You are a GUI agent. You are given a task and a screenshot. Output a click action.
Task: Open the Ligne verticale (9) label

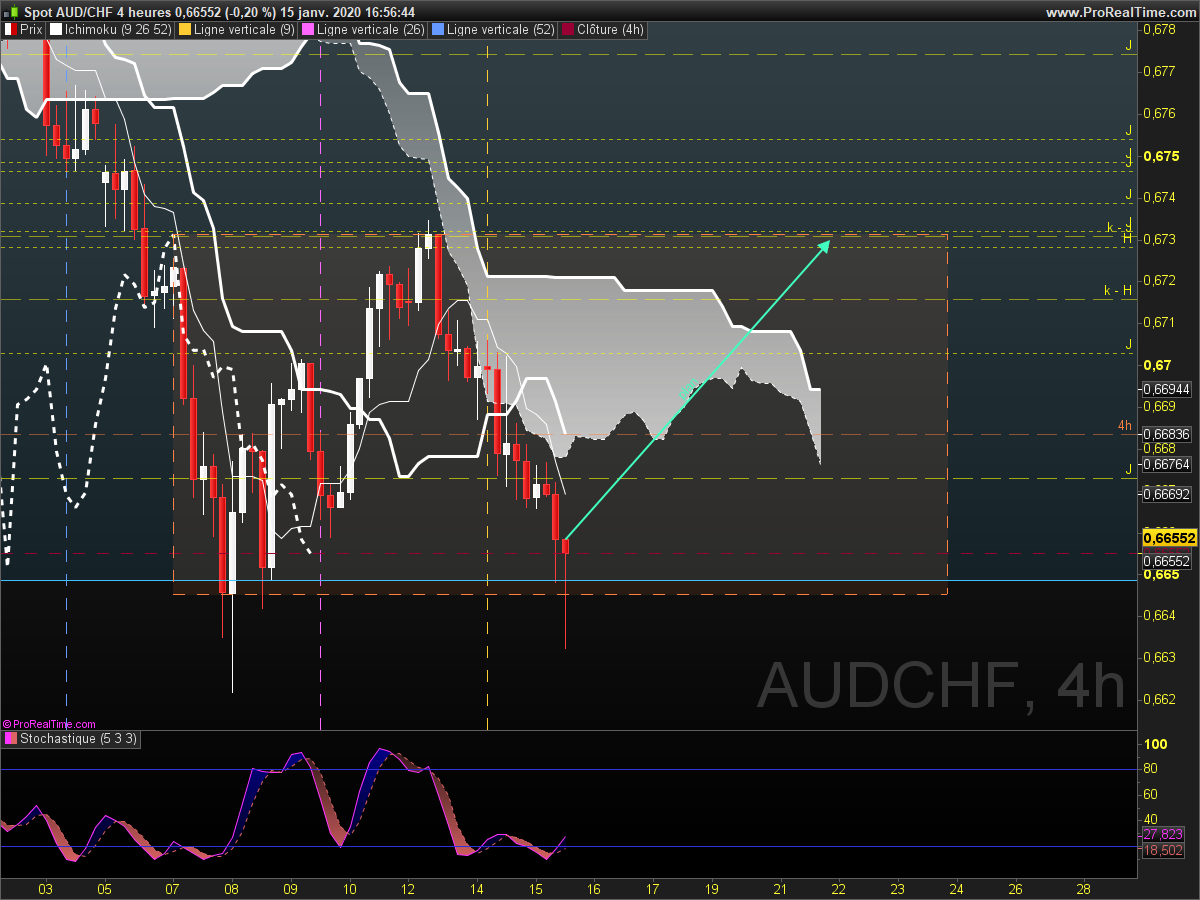[244, 30]
